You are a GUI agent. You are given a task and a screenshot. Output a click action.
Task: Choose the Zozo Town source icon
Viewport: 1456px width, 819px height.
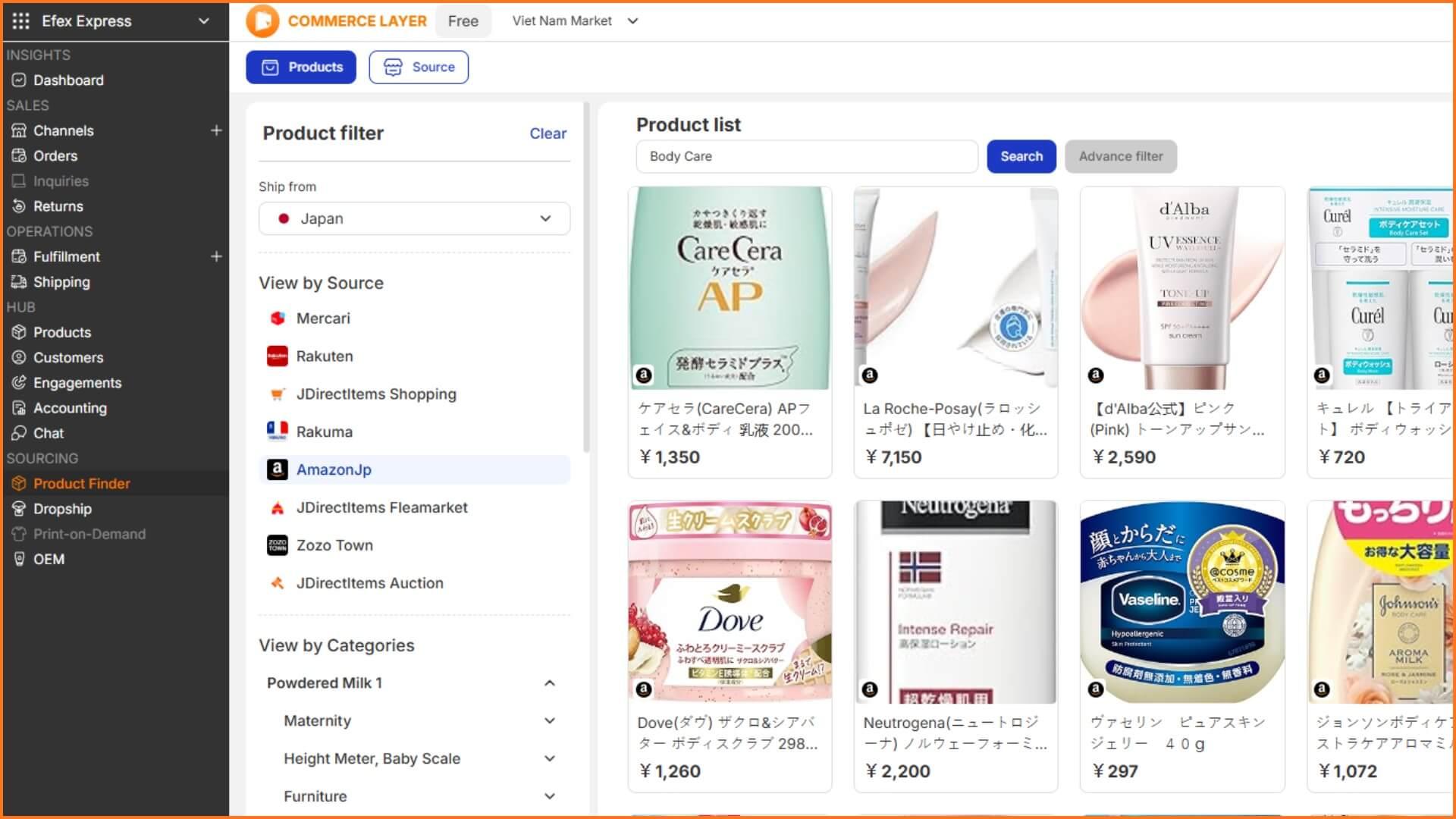tap(278, 545)
